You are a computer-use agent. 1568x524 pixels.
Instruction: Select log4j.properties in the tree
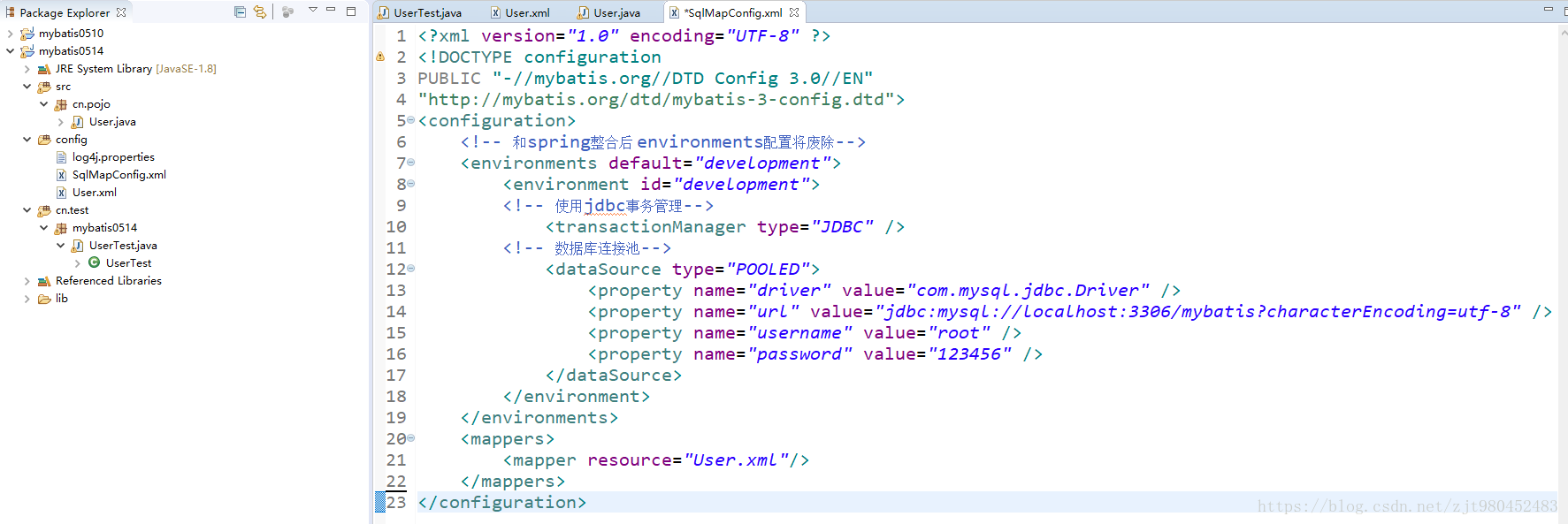(x=113, y=157)
